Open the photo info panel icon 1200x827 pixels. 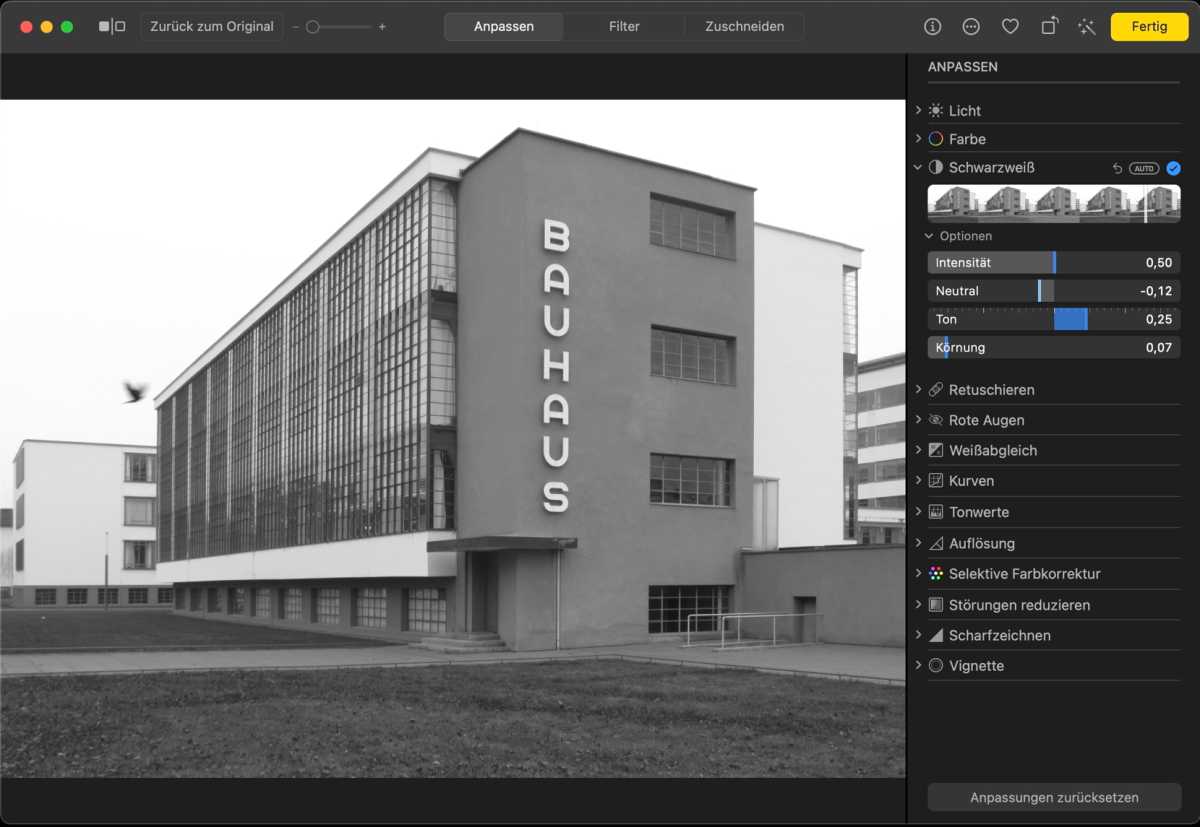click(x=933, y=27)
